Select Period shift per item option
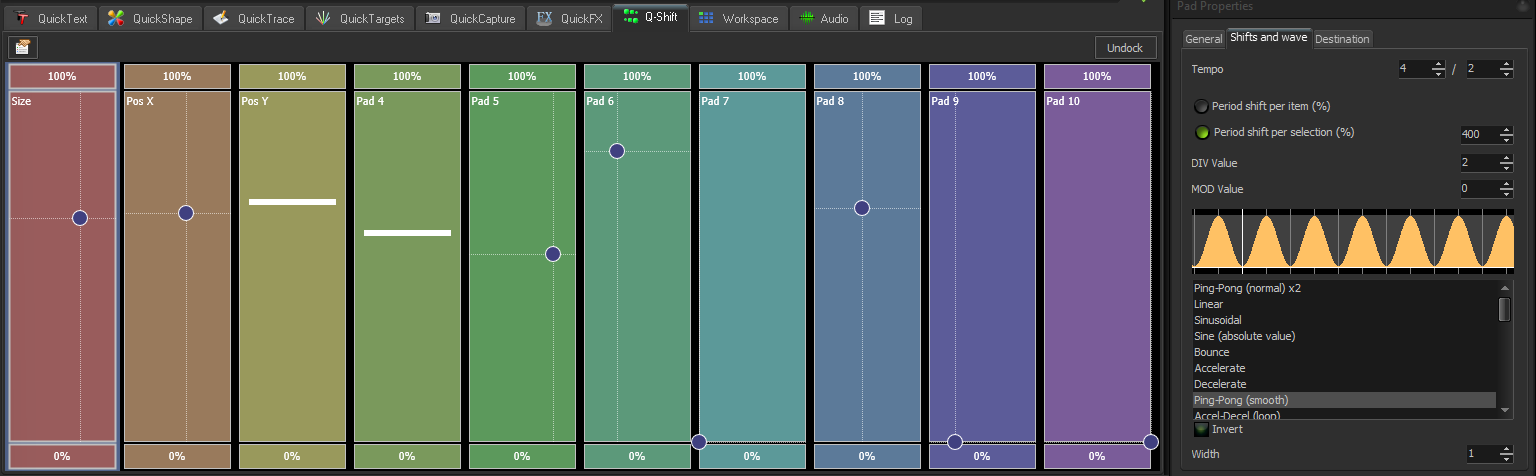This screenshot has height=476, width=1536. click(x=1201, y=106)
